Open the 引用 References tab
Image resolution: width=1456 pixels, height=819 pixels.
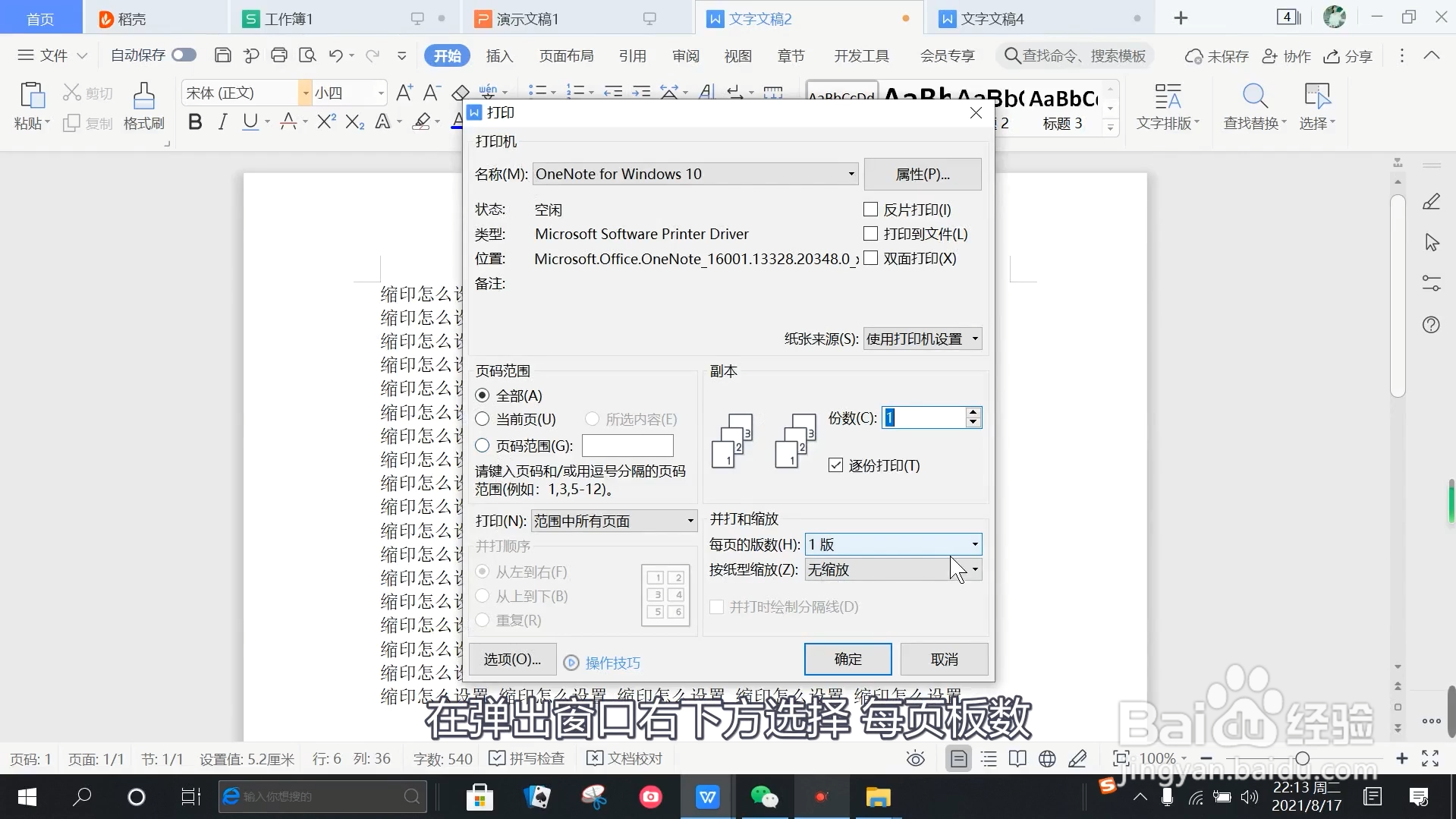633,55
